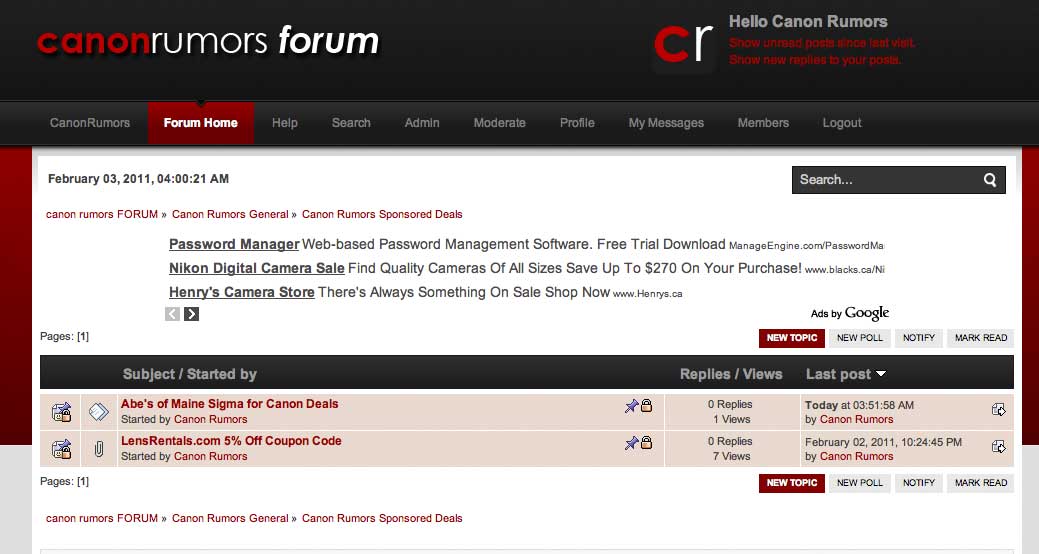Viewport: 1039px width, 554px height.
Task: Open My Messages in navigation bar
Action: click(x=666, y=123)
